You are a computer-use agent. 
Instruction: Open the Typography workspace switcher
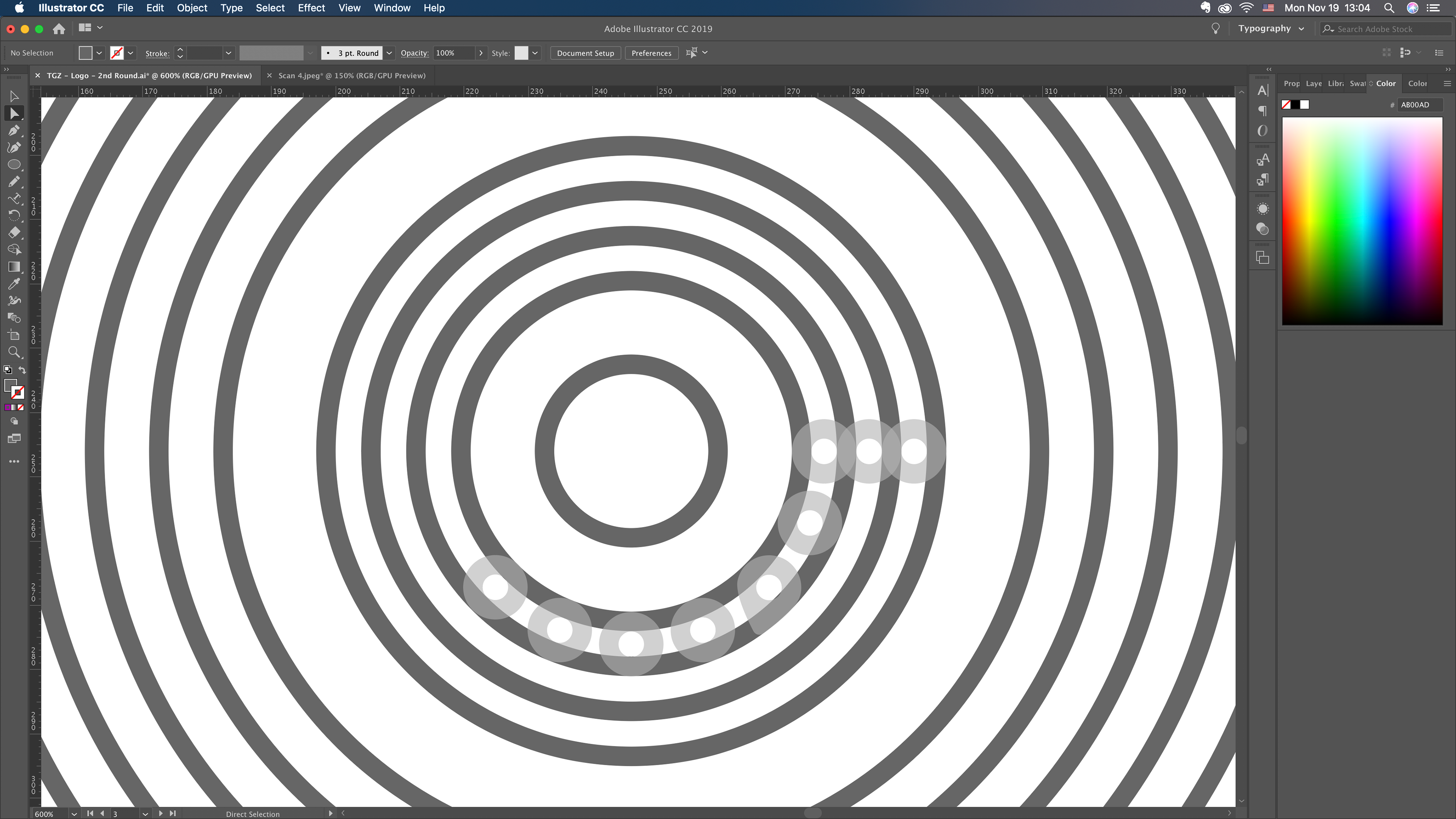1271,28
